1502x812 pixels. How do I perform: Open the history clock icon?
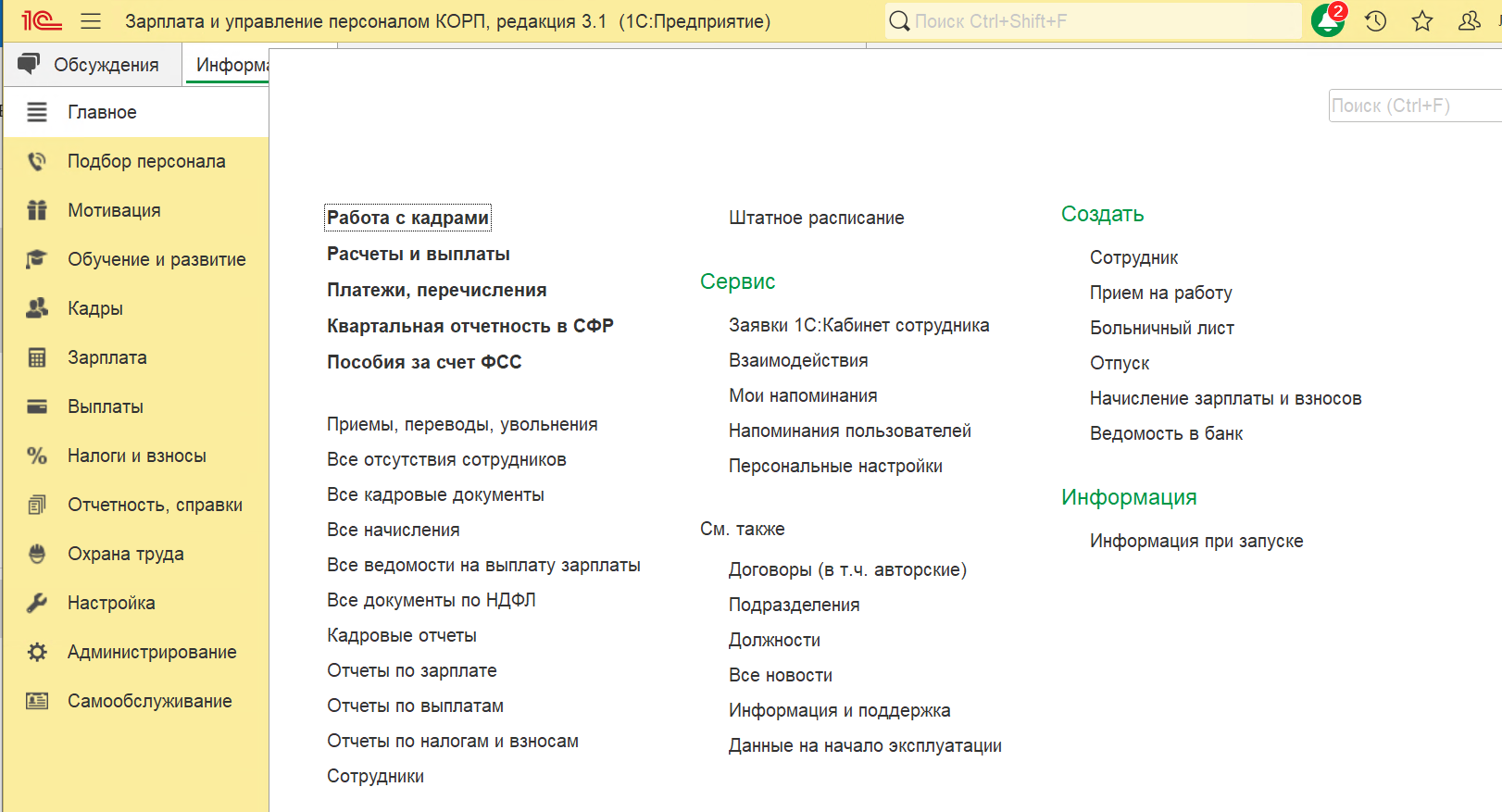pos(1375,20)
